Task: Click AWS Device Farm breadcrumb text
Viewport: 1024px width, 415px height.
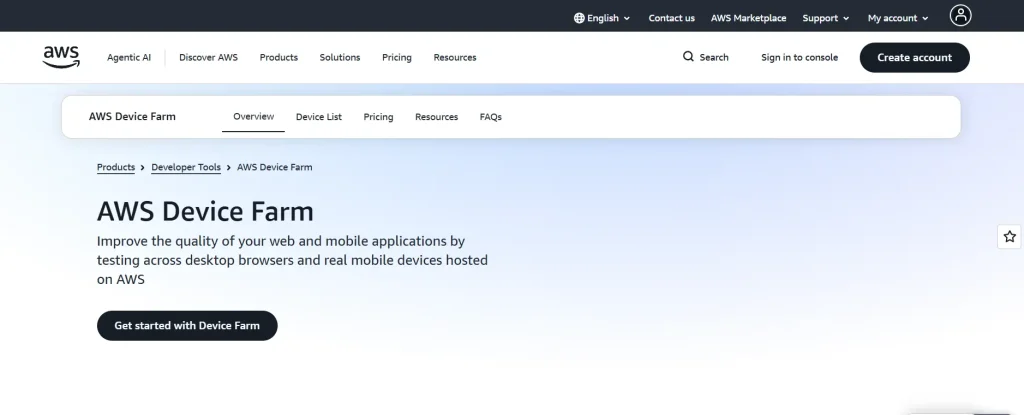Action: pos(274,167)
